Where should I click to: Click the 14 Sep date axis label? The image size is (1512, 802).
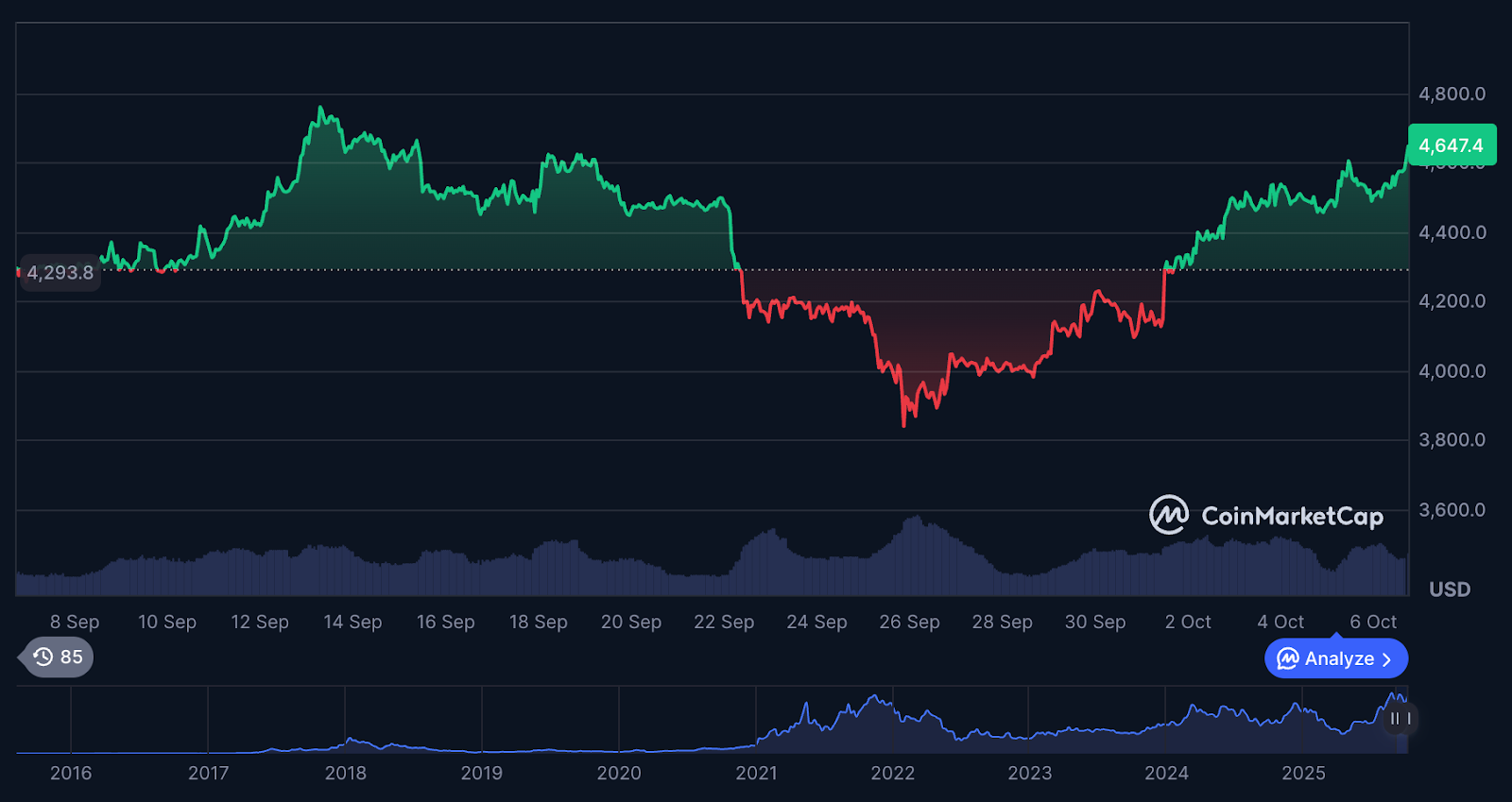(x=352, y=622)
